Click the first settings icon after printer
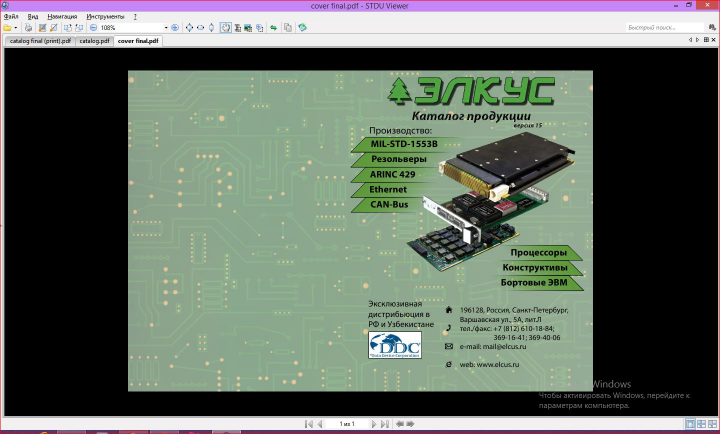 [x=42, y=28]
